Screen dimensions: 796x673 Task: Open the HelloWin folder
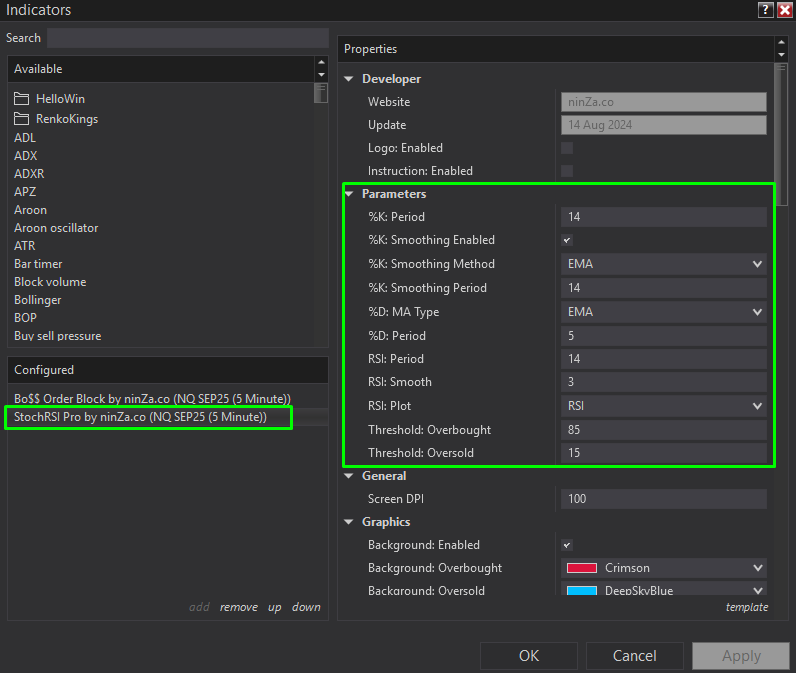(x=50, y=98)
